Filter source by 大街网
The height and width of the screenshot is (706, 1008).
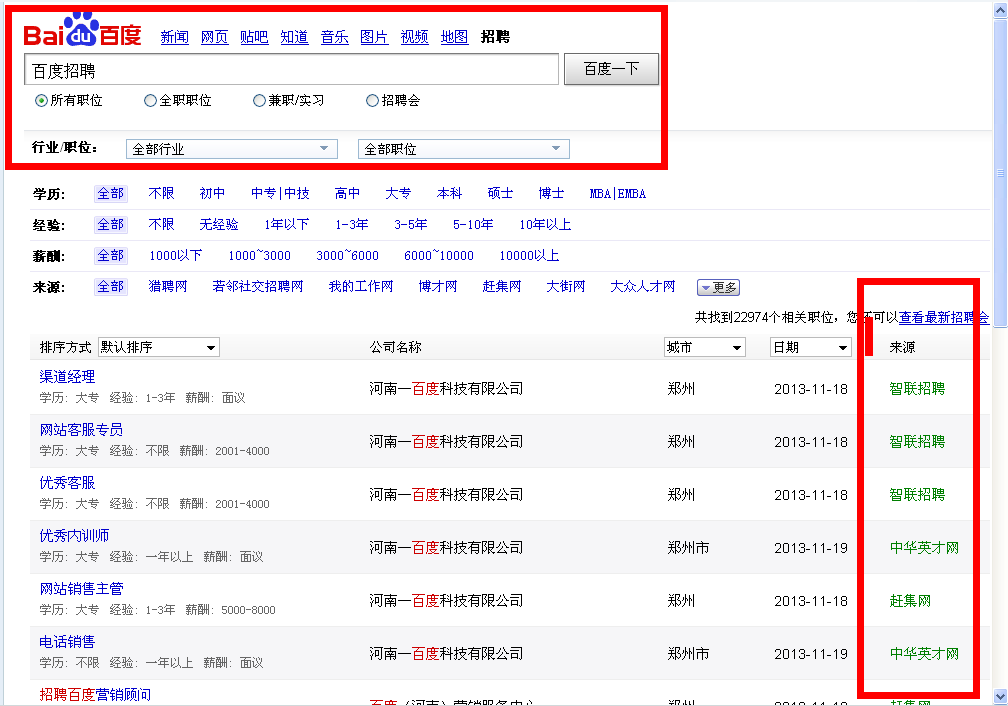tap(566, 286)
